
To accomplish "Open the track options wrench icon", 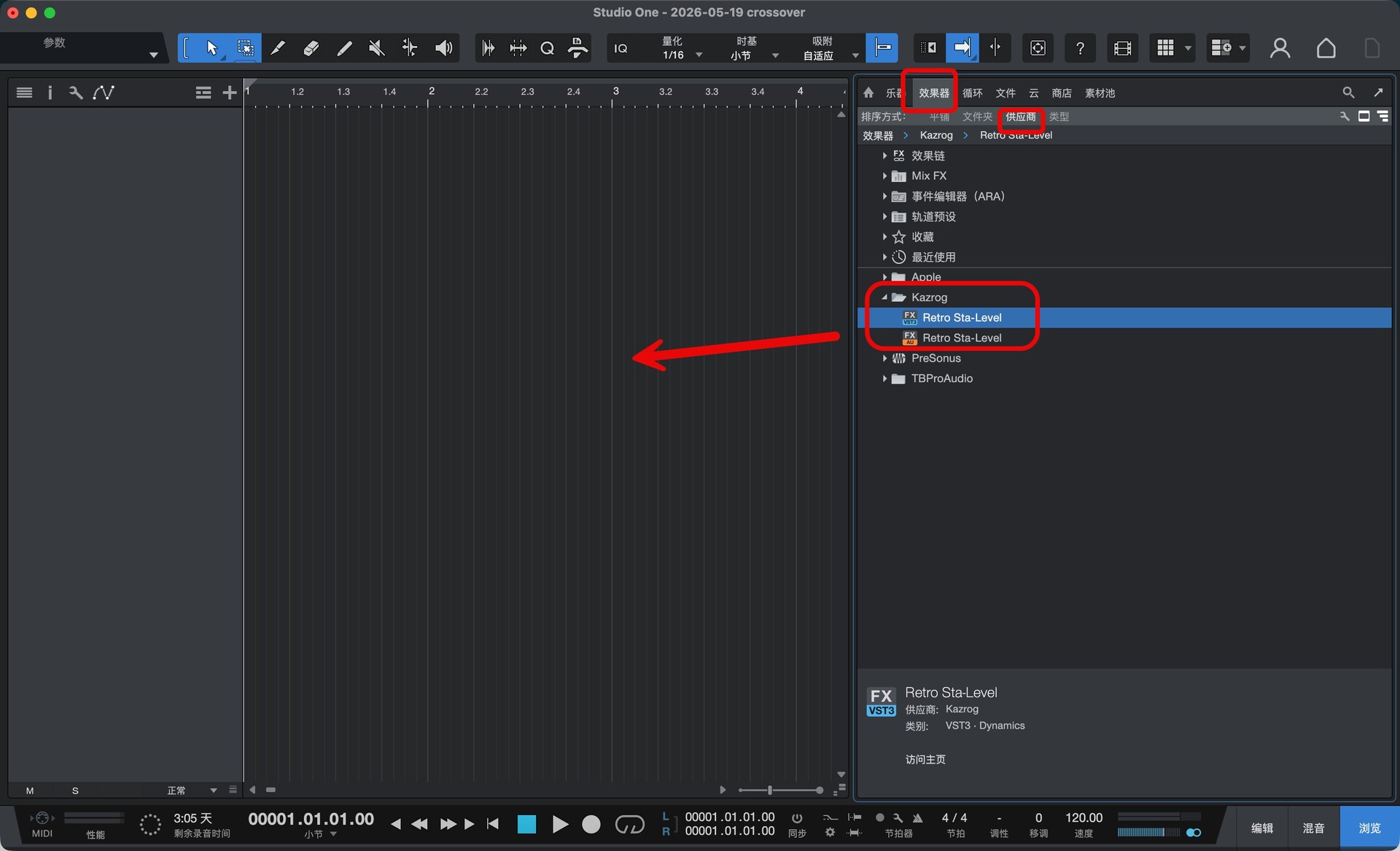I will (76, 93).
